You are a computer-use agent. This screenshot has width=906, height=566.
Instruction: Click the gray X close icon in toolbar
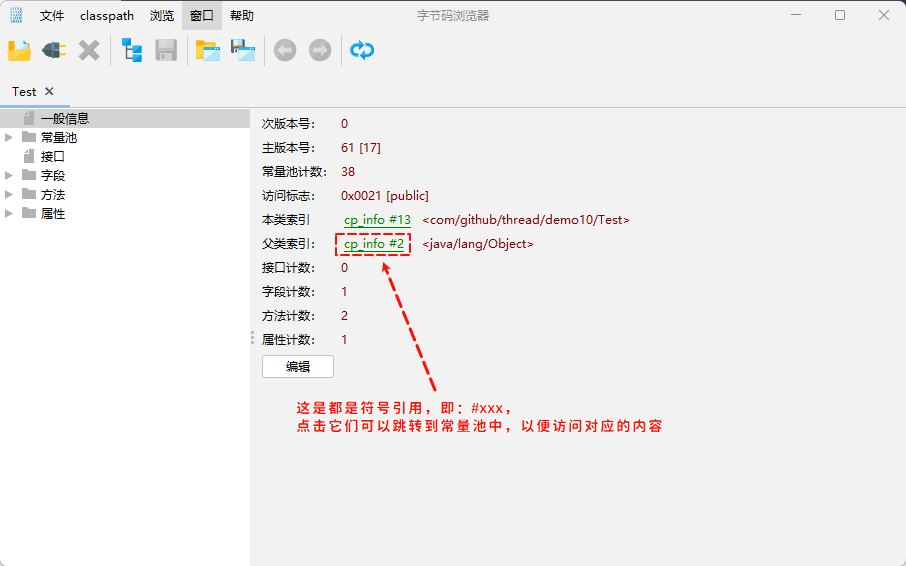89,50
